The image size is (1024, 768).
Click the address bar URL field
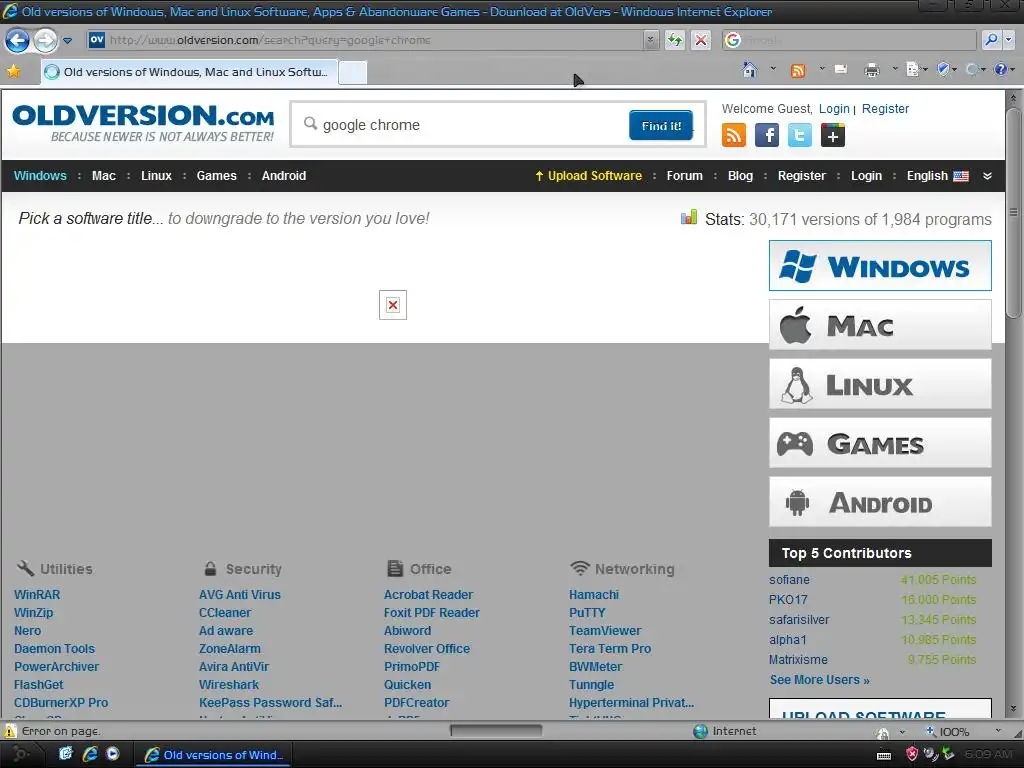pyautogui.click(x=366, y=40)
